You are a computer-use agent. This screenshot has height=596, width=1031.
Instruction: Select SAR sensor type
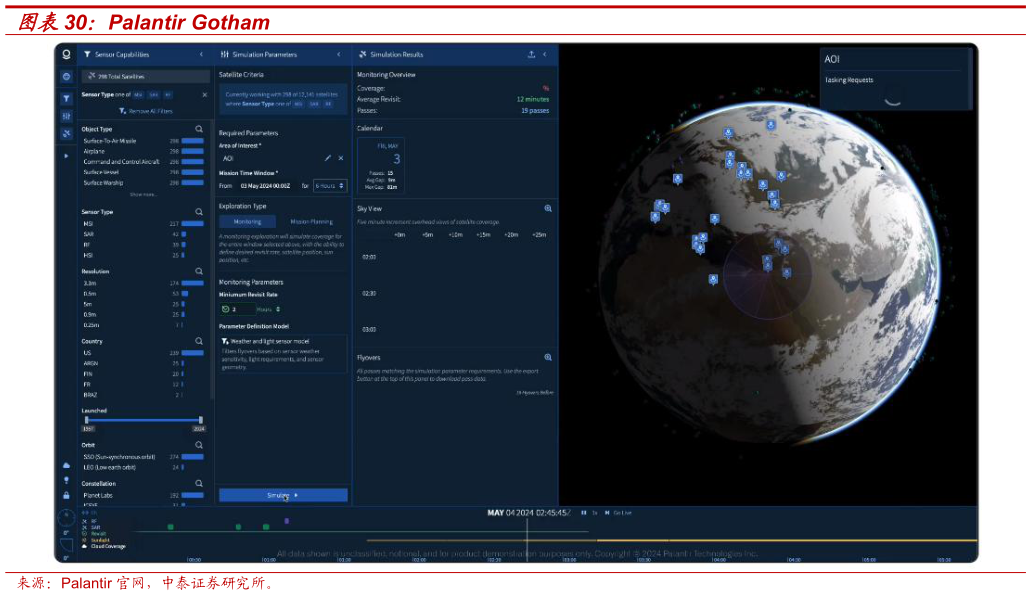143,234
